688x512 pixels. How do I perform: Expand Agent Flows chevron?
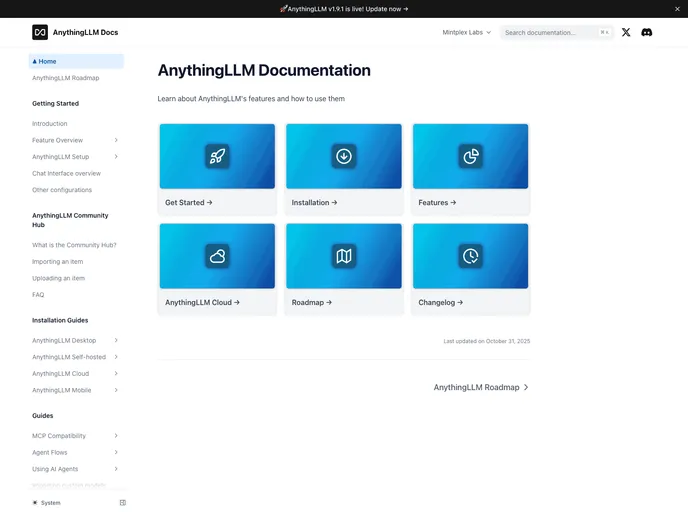(116, 452)
